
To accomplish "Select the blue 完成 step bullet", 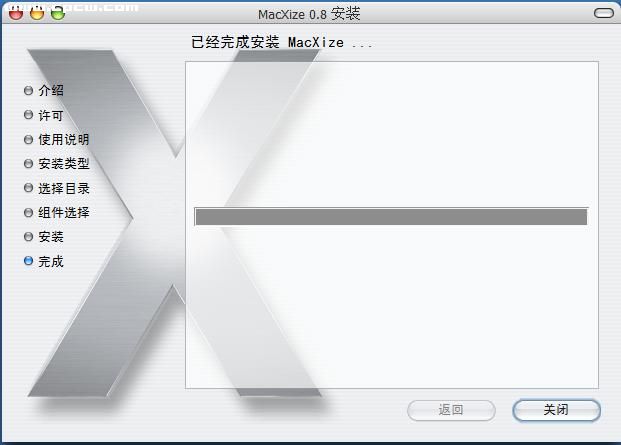I will [x=28, y=261].
